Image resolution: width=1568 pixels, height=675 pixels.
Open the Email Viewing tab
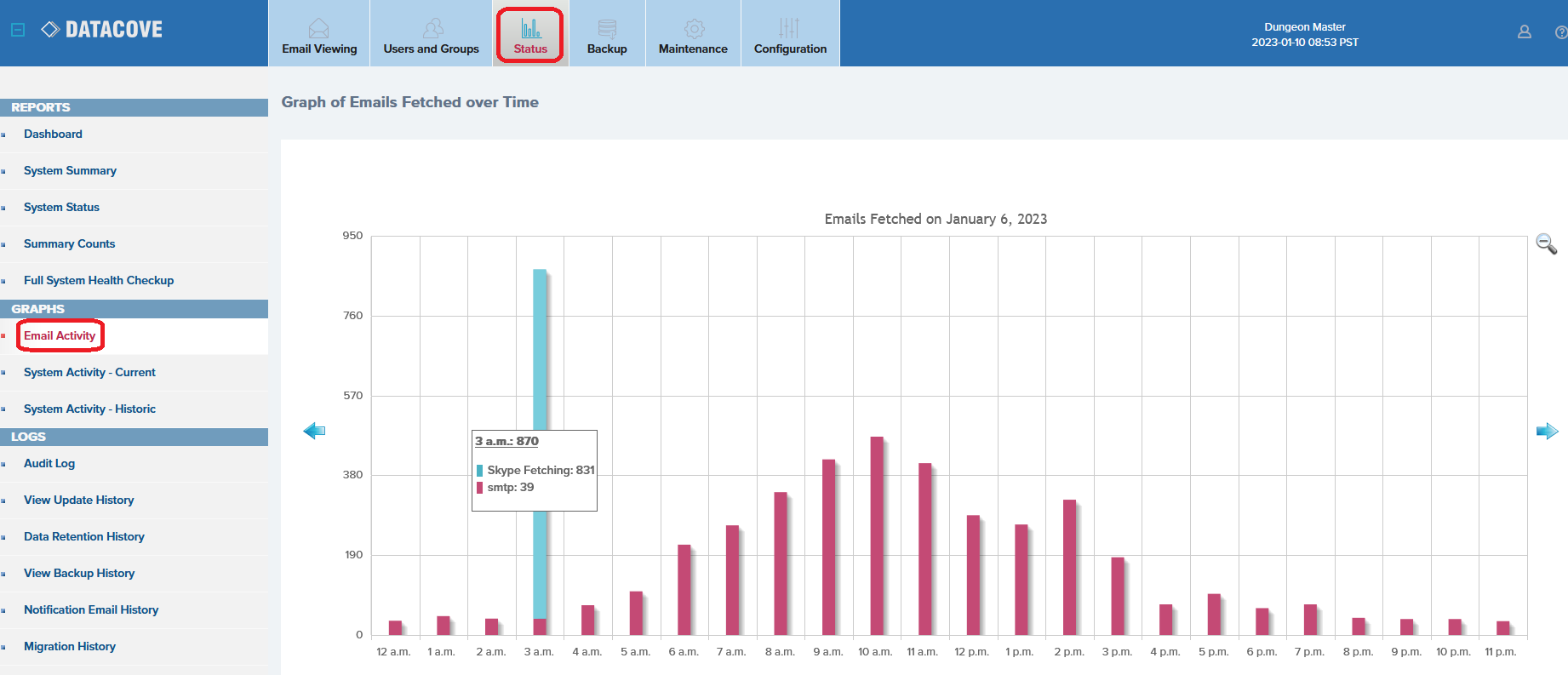319,34
